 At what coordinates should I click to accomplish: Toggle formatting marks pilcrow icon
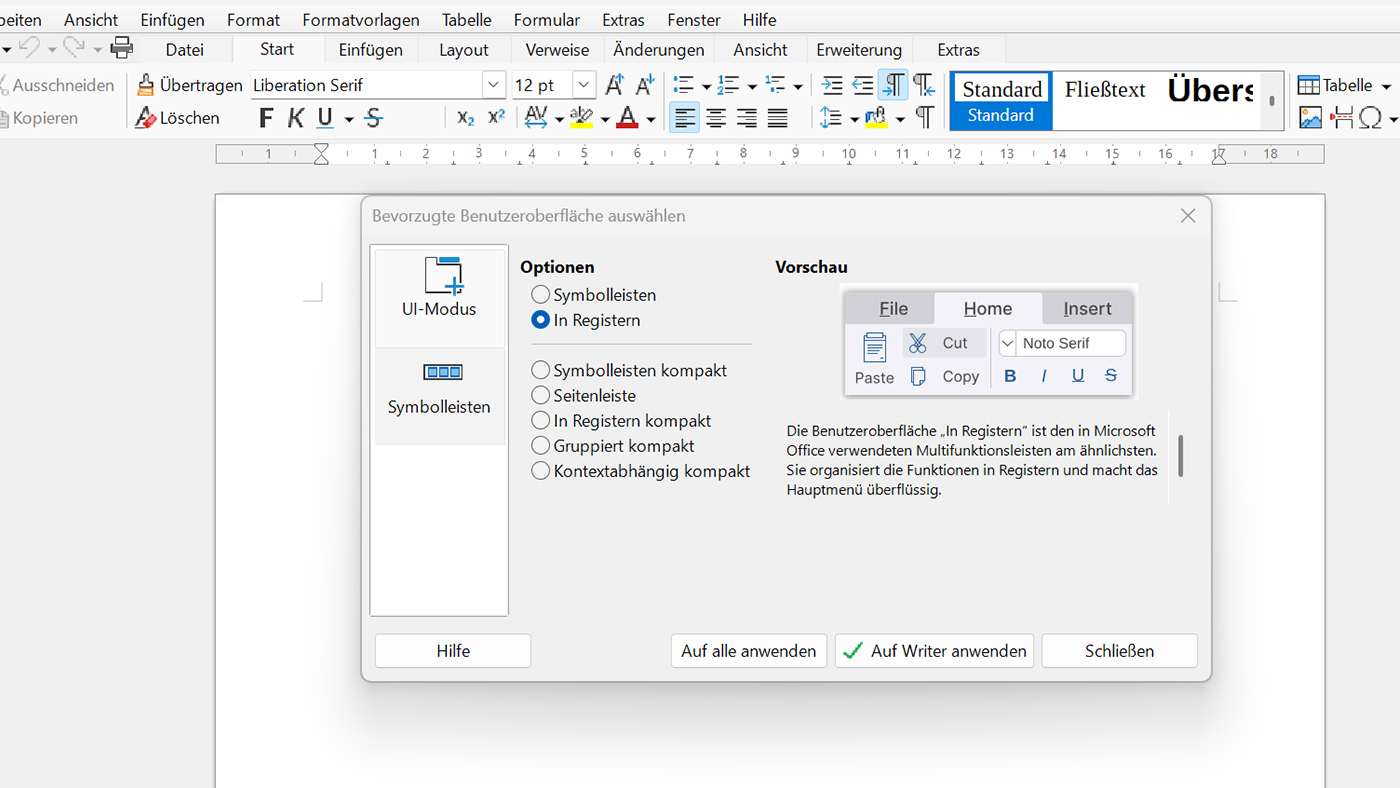pos(924,118)
